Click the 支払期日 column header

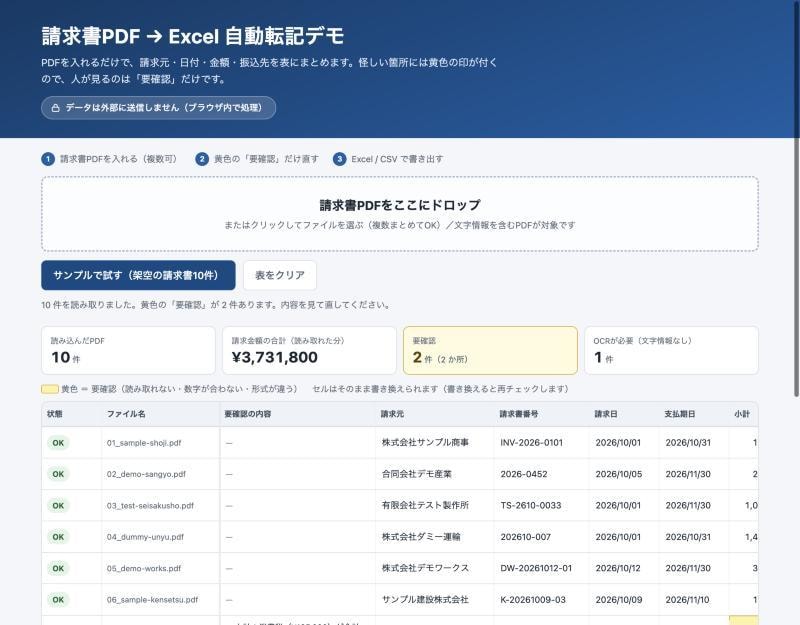click(x=694, y=414)
